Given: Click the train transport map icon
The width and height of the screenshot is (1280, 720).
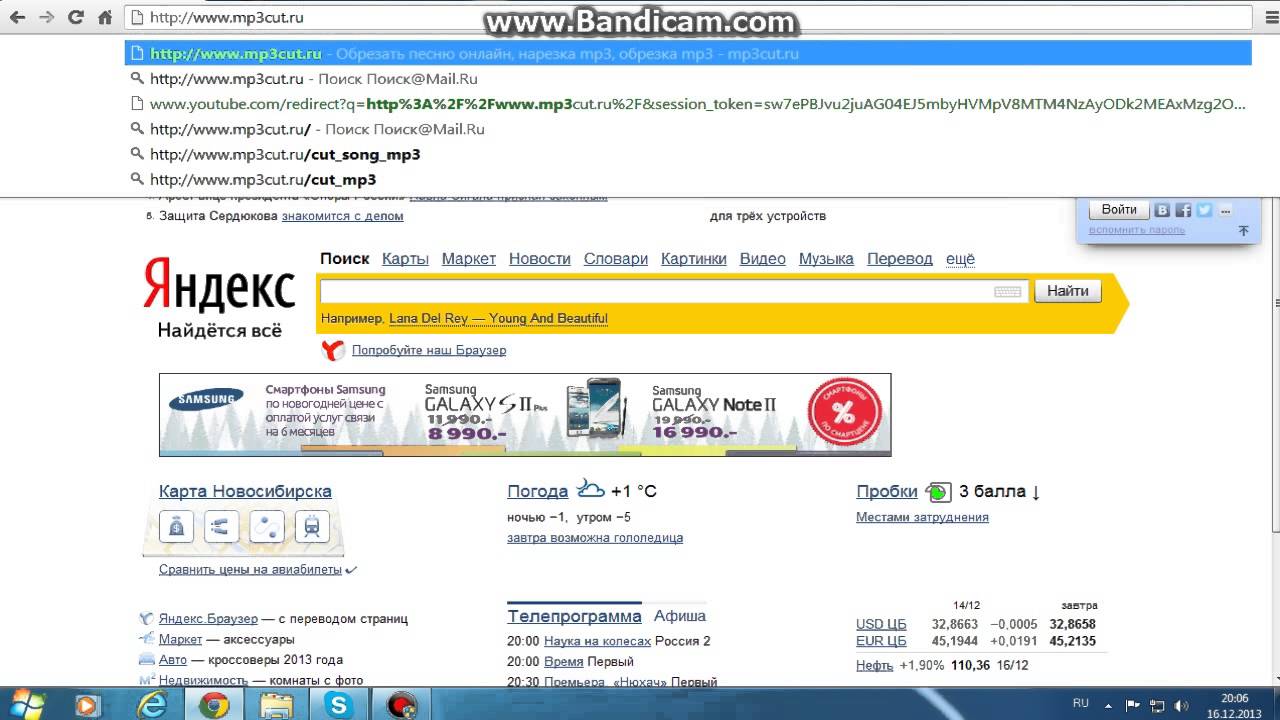Looking at the screenshot, I should [312, 526].
